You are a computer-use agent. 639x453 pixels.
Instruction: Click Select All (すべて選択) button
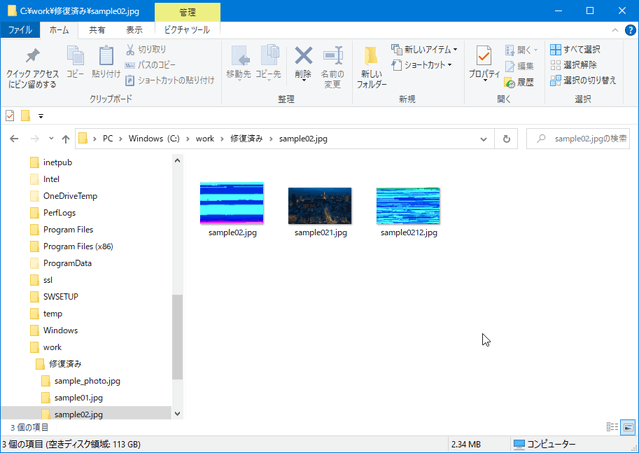coord(575,49)
